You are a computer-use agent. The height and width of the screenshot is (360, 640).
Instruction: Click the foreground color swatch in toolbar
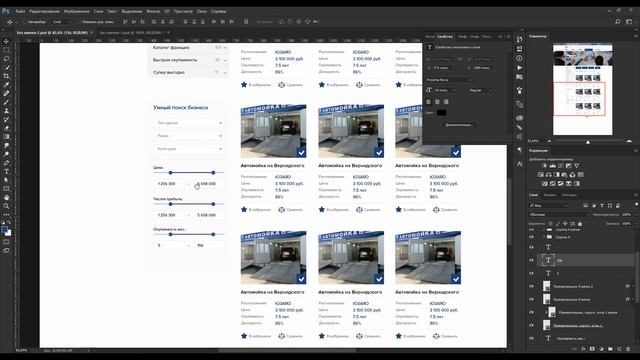point(4,229)
